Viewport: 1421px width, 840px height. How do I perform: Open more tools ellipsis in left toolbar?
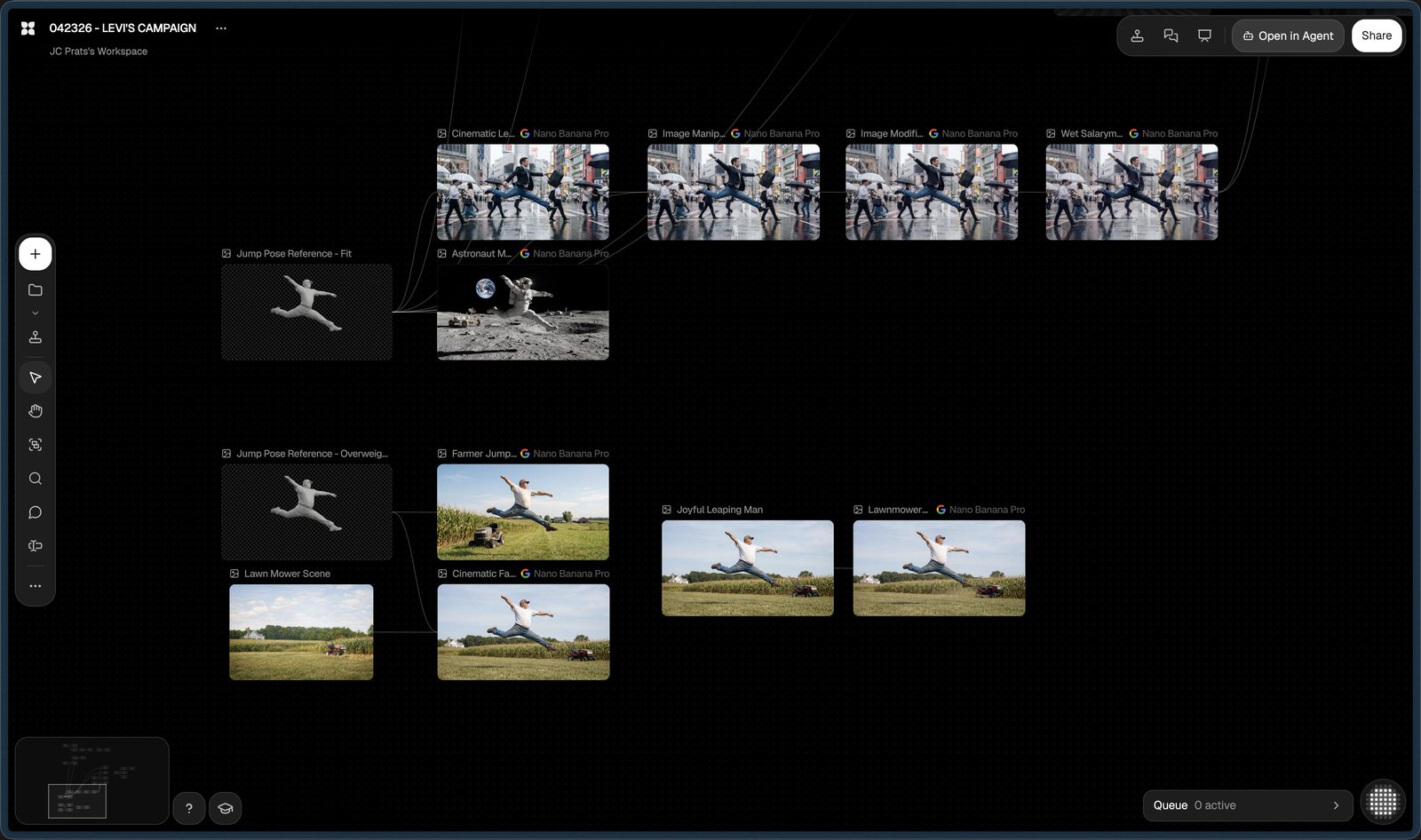coord(36,586)
